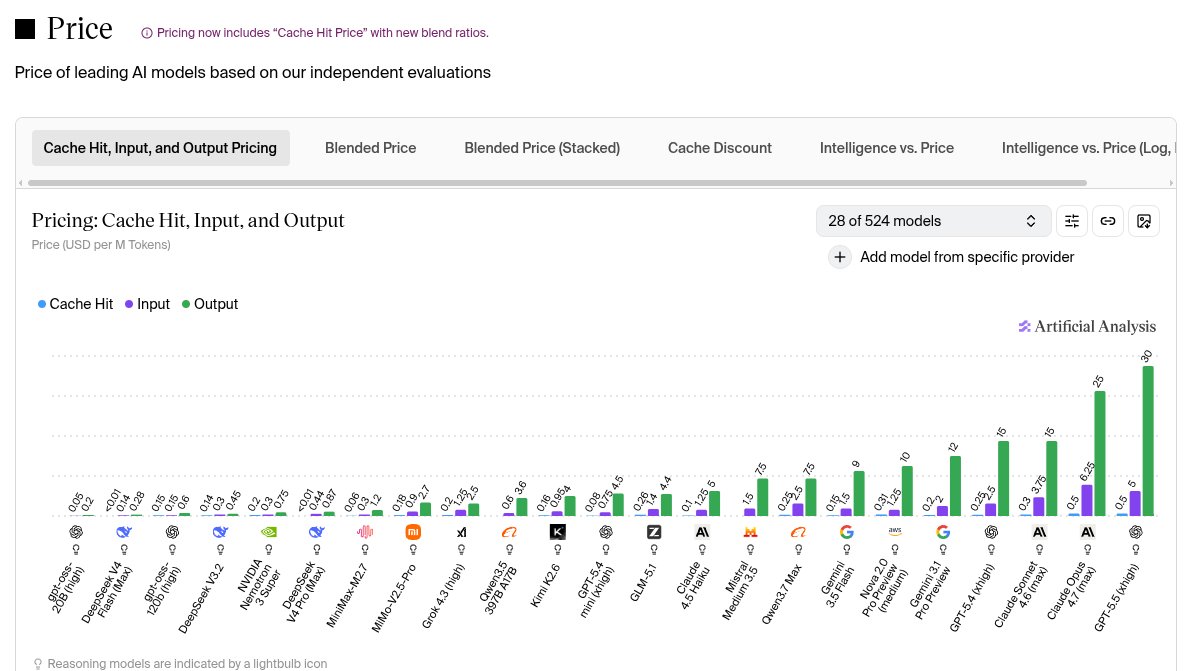
Task: Click the orange Xiaomi MiMo-V2.5-Pro logo
Action: 413,532
